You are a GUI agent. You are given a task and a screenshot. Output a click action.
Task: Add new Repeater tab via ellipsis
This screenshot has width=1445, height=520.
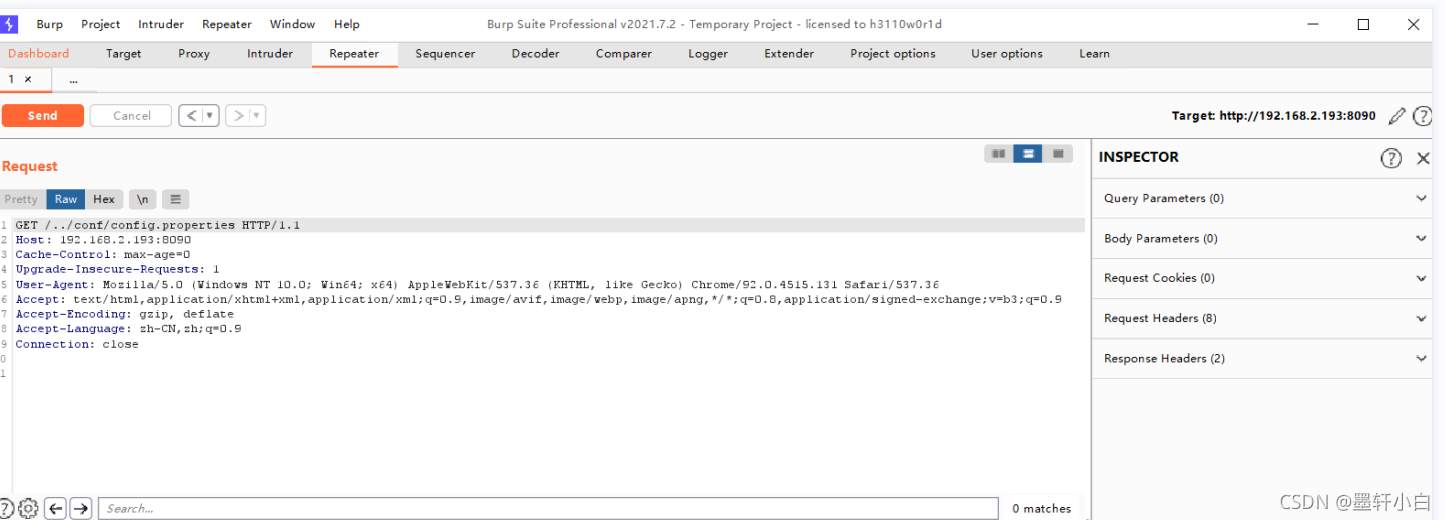coord(73,79)
